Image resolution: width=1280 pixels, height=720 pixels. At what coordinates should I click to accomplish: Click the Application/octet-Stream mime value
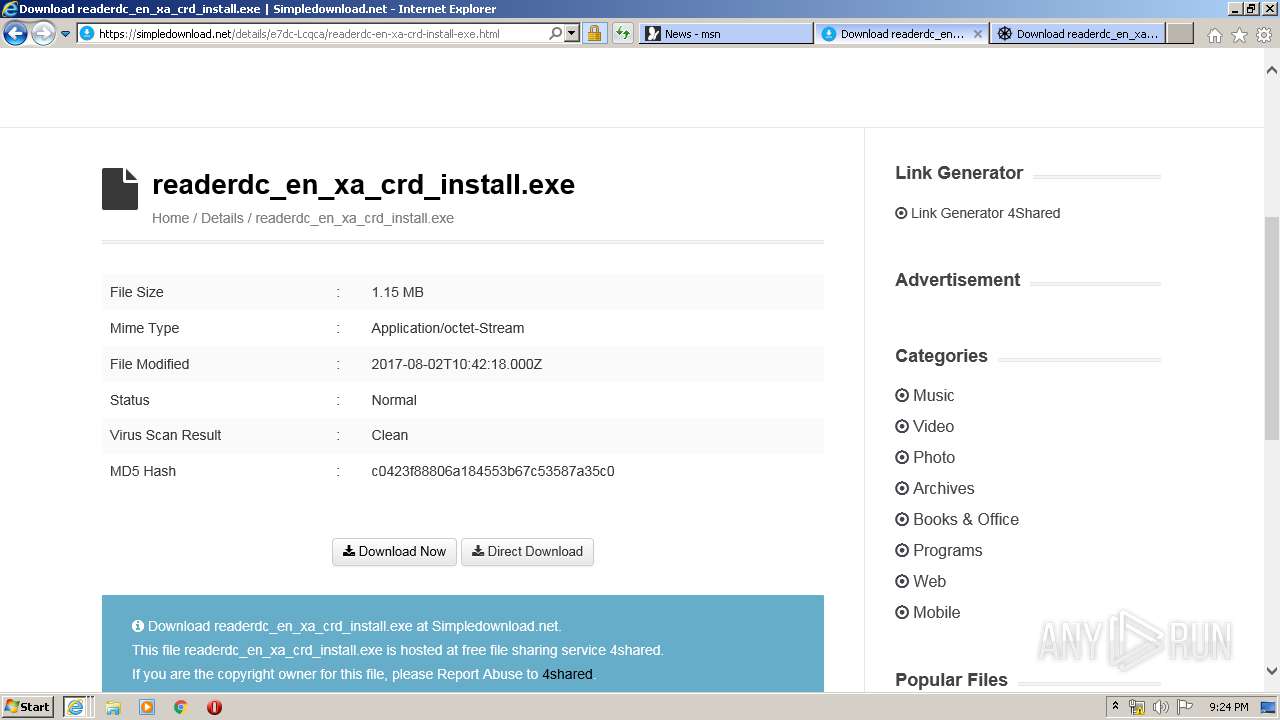(448, 328)
